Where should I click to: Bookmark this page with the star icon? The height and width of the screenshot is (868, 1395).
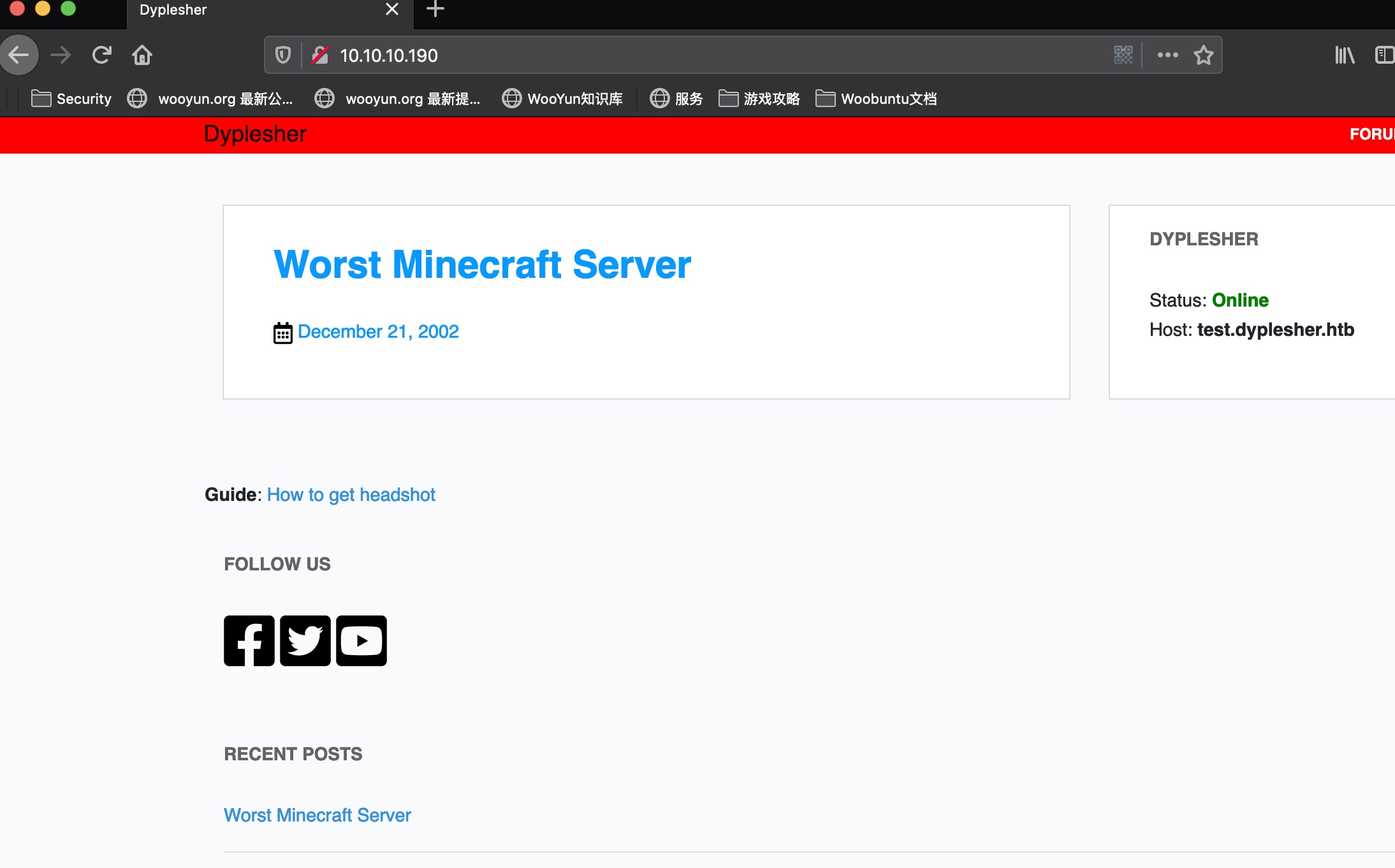tap(1203, 55)
